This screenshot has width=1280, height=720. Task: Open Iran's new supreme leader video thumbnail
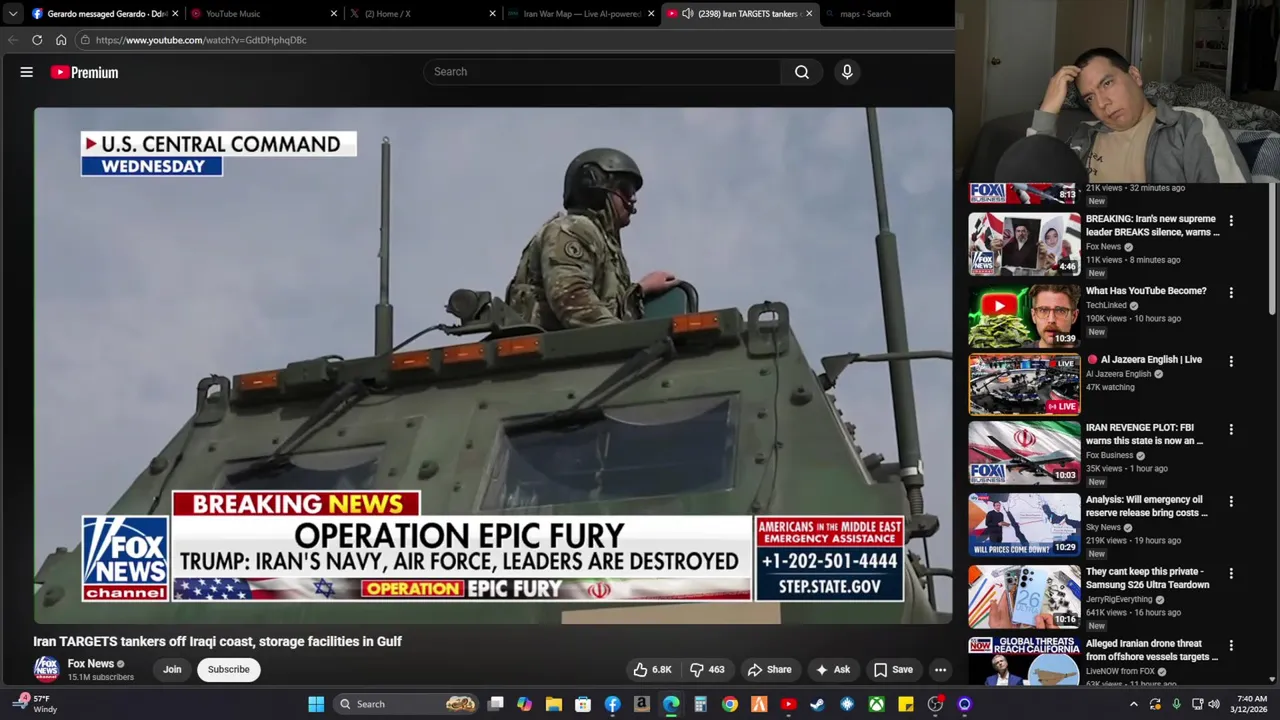pos(1024,243)
